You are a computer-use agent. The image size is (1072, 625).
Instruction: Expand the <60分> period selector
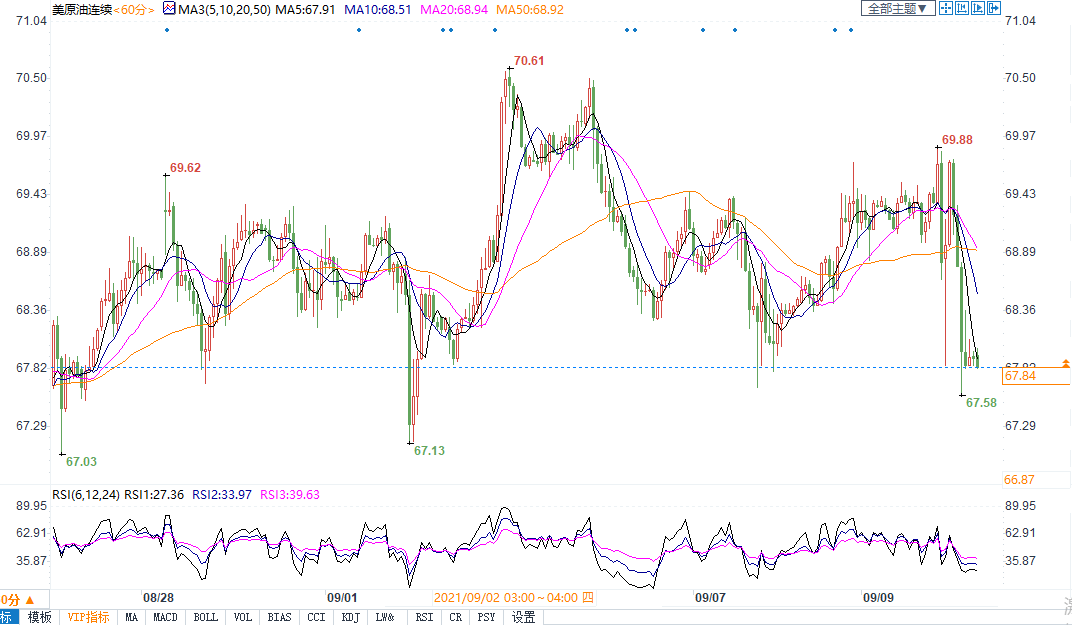coord(134,8)
